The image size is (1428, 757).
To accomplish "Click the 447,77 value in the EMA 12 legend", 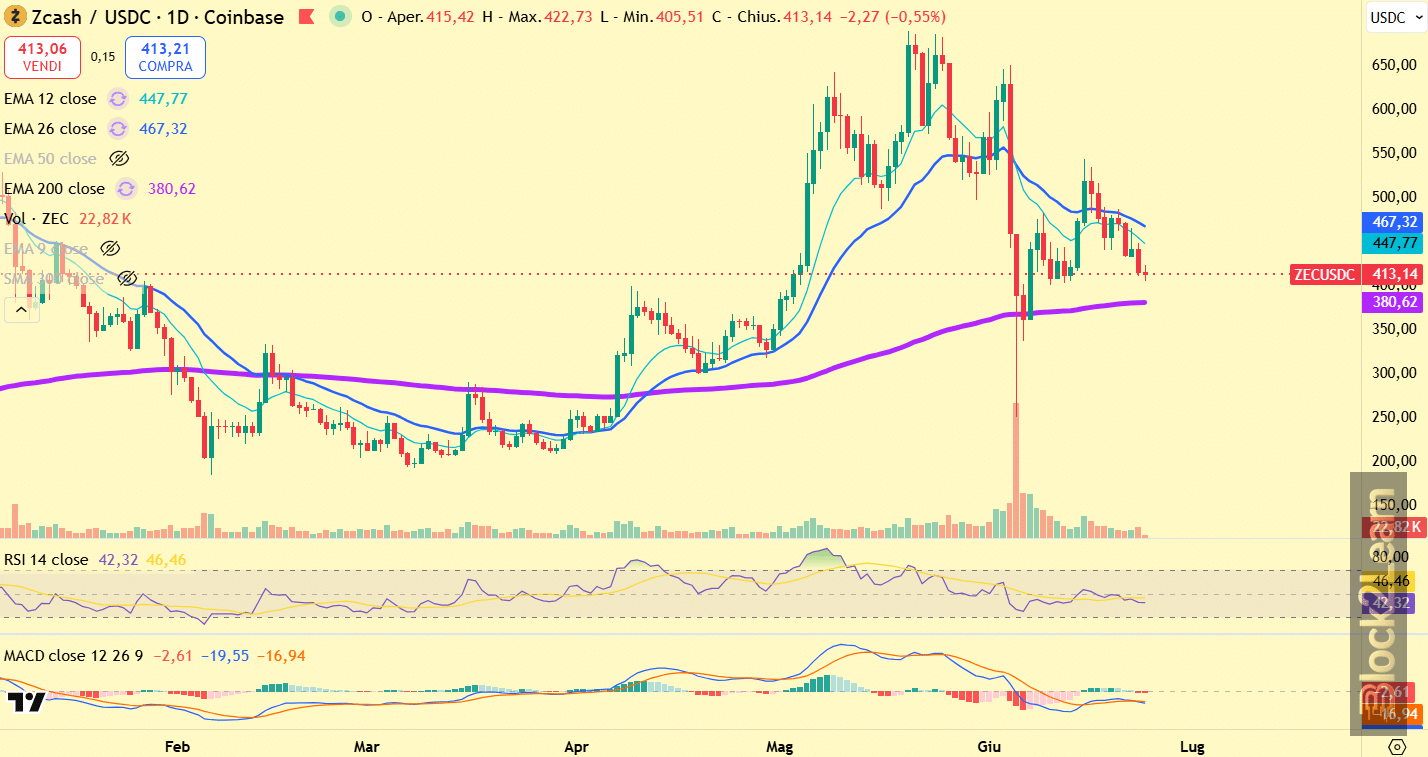I will tap(165, 99).
